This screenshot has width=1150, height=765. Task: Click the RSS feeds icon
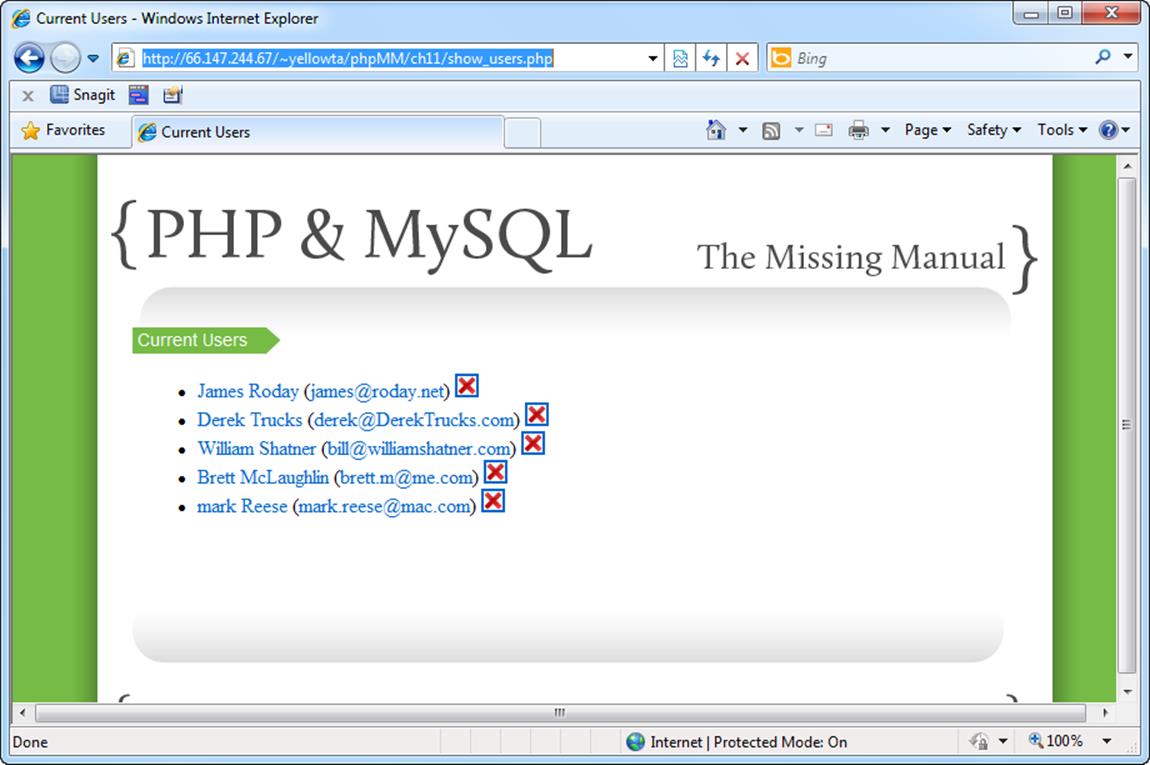coord(771,131)
